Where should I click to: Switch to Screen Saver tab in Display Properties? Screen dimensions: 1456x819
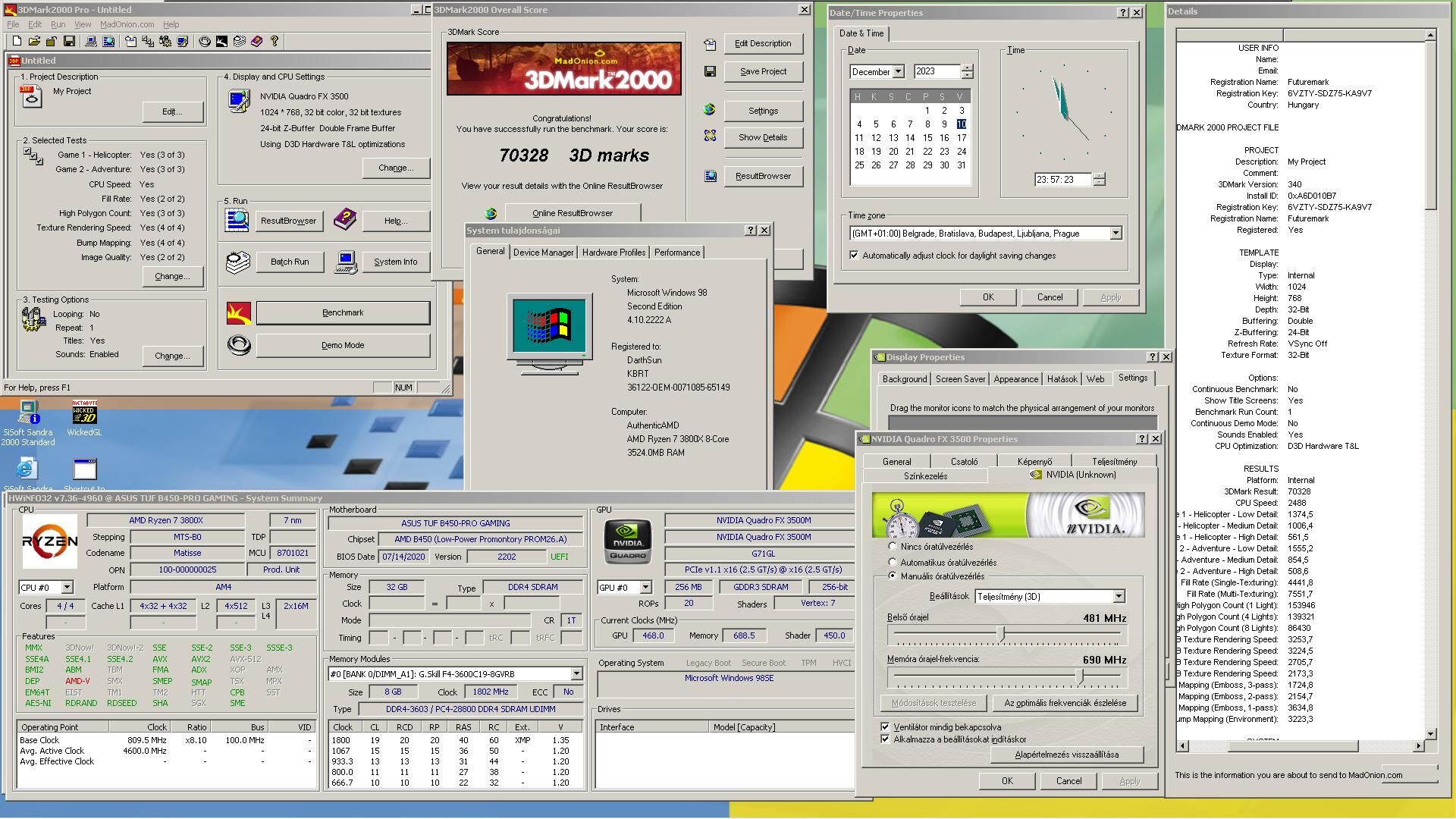(x=960, y=378)
